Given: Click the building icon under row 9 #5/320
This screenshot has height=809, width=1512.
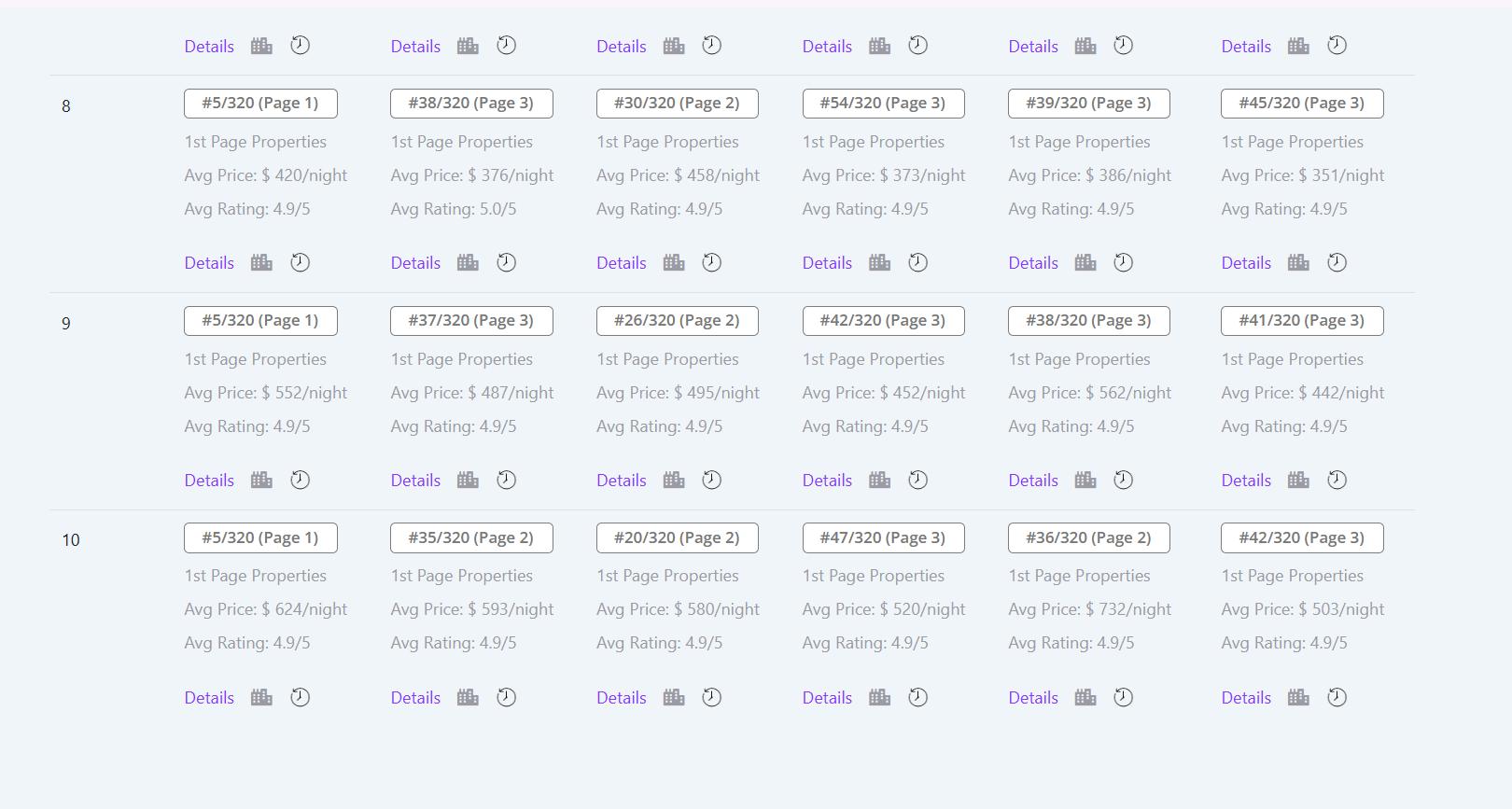Looking at the screenshot, I should coord(261,481).
